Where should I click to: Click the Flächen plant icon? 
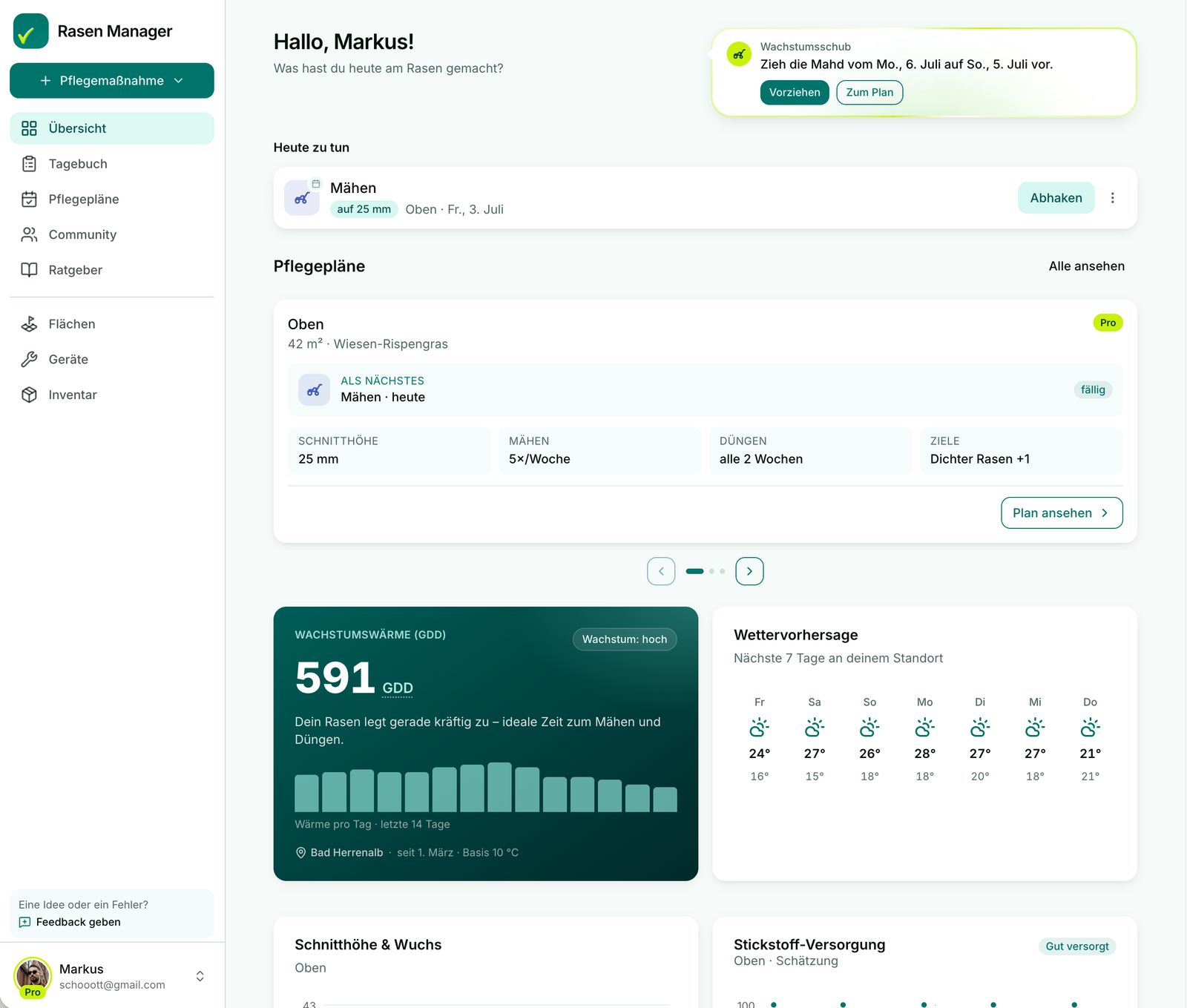coord(29,324)
